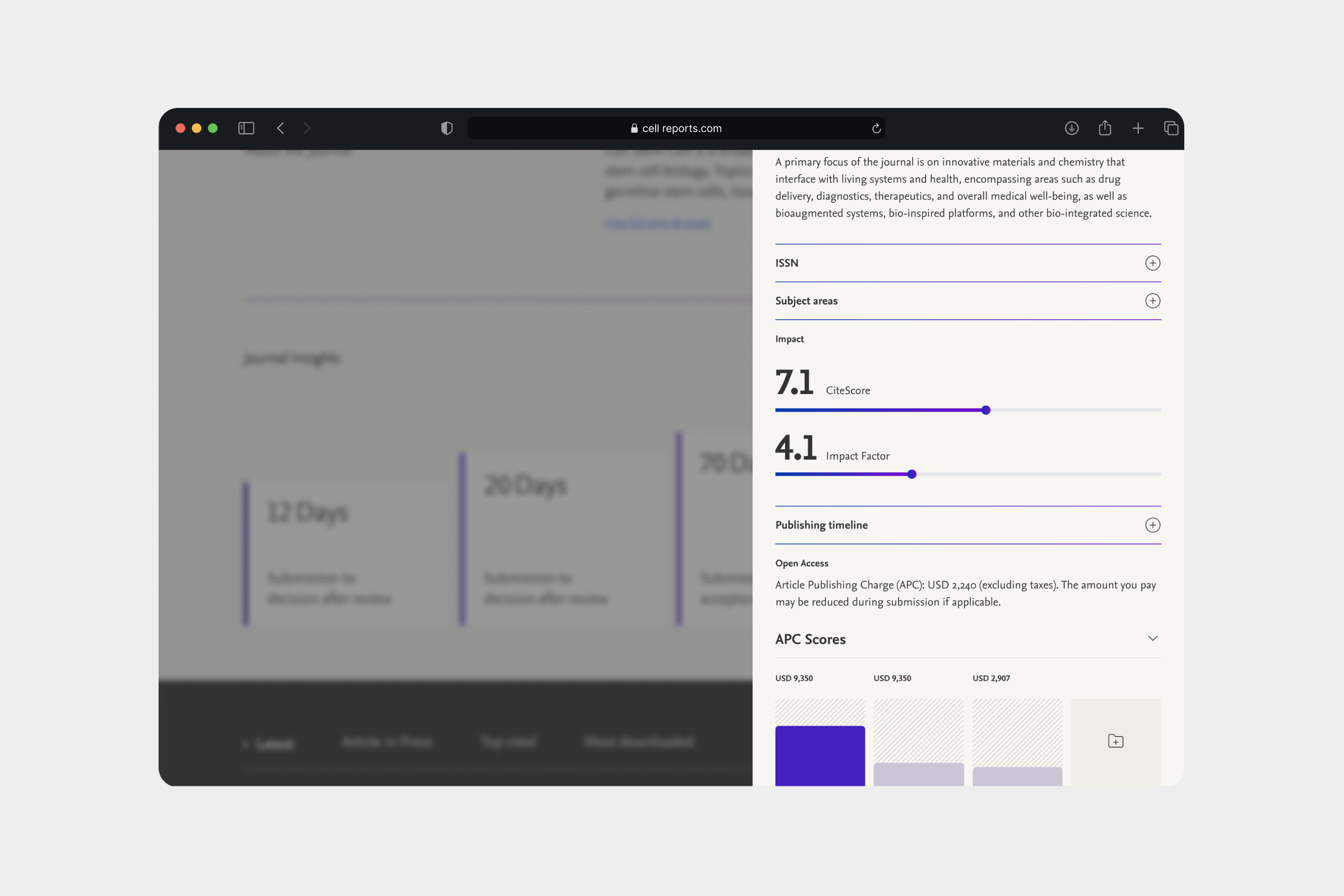Select the dark purple APC bar
Image resolution: width=1344 pixels, height=896 pixels.
(820, 755)
